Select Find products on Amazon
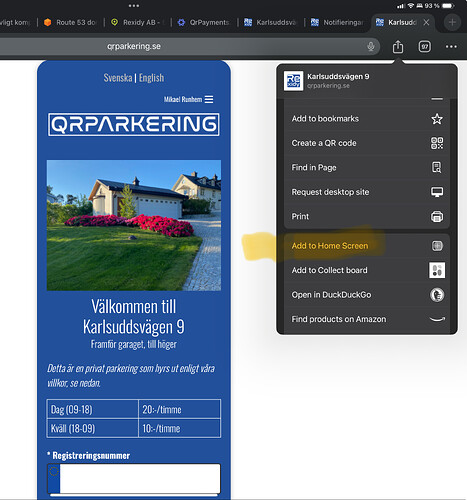The image size is (467, 500). [x=367, y=319]
